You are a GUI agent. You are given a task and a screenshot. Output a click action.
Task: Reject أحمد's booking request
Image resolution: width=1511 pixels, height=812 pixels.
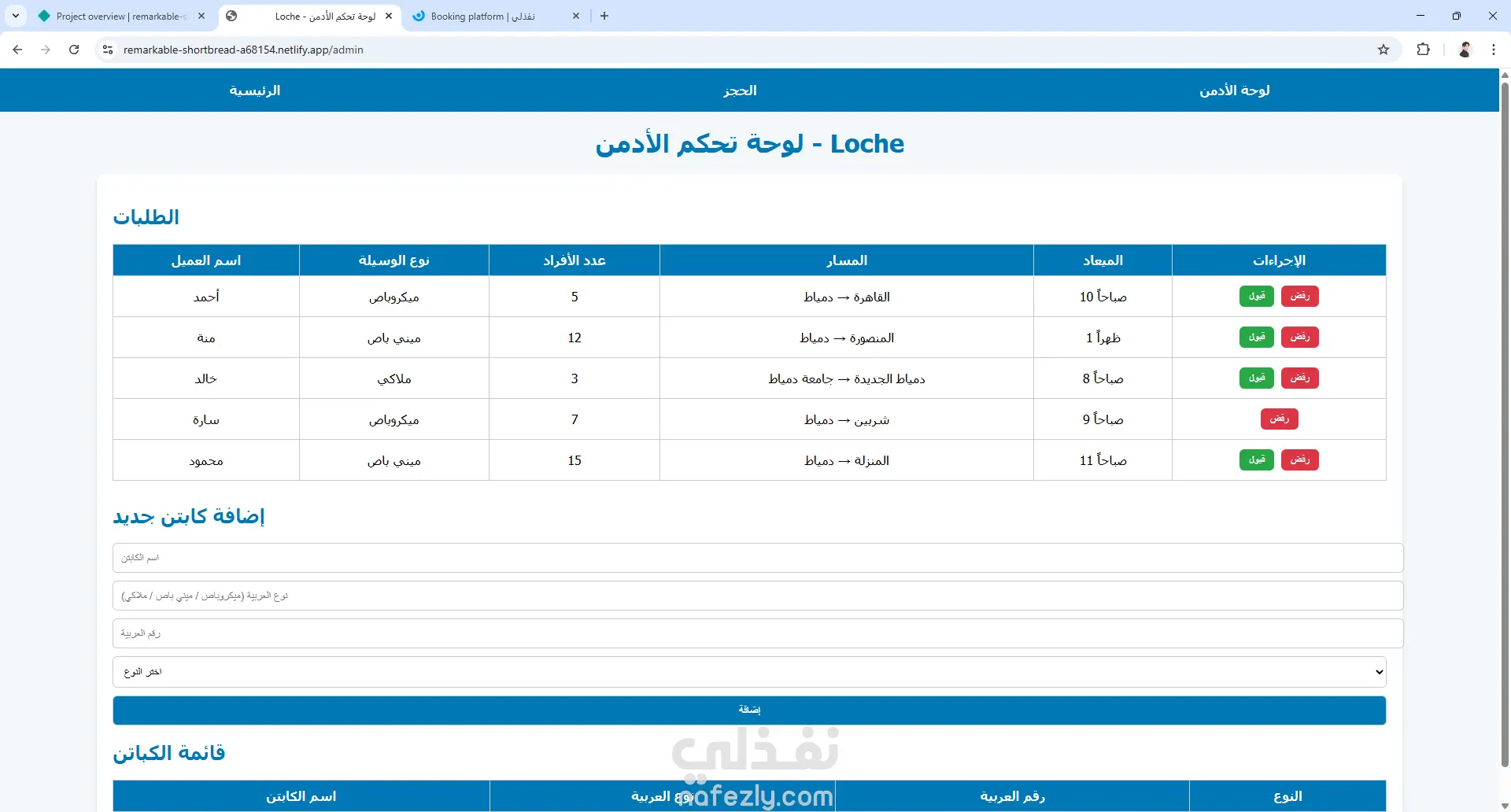pos(1300,297)
